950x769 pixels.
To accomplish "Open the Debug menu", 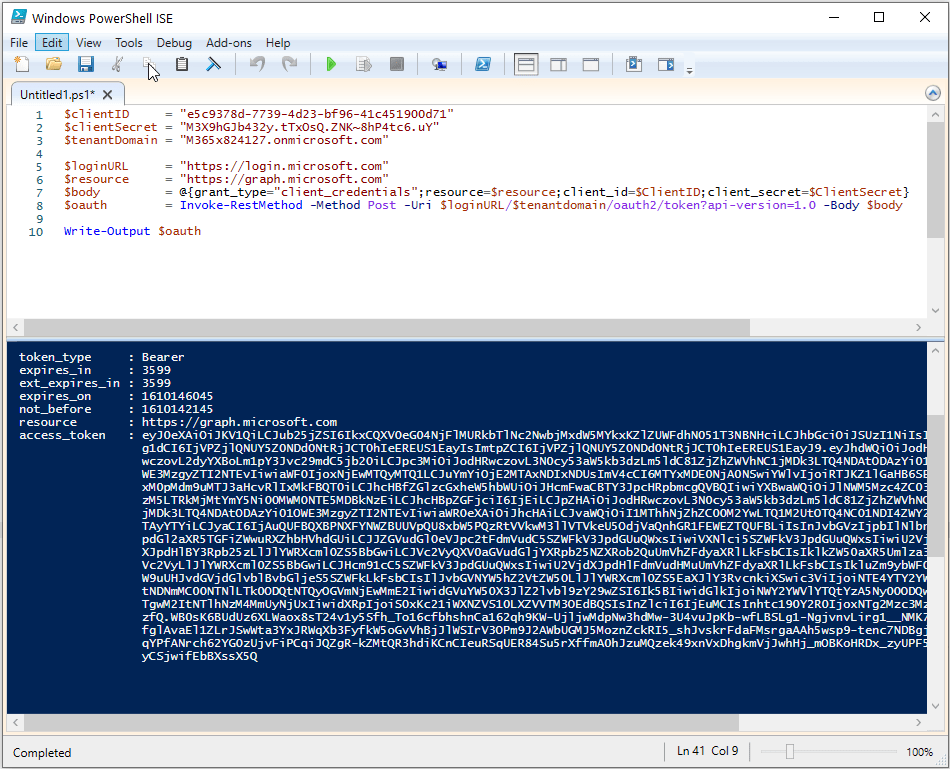I will tap(174, 42).
